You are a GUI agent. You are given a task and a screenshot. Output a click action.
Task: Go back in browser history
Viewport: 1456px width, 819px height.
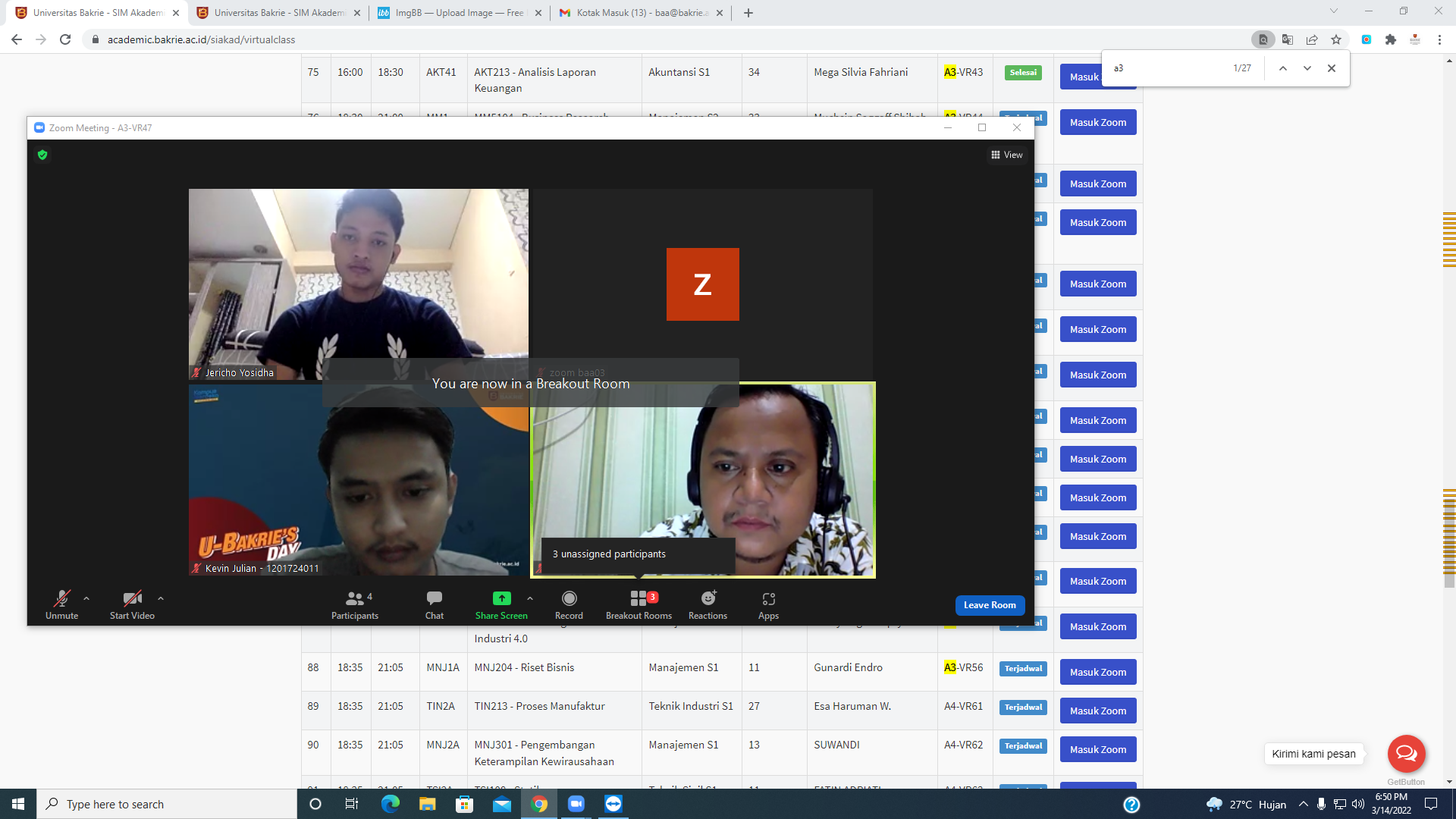coord(17,39)
